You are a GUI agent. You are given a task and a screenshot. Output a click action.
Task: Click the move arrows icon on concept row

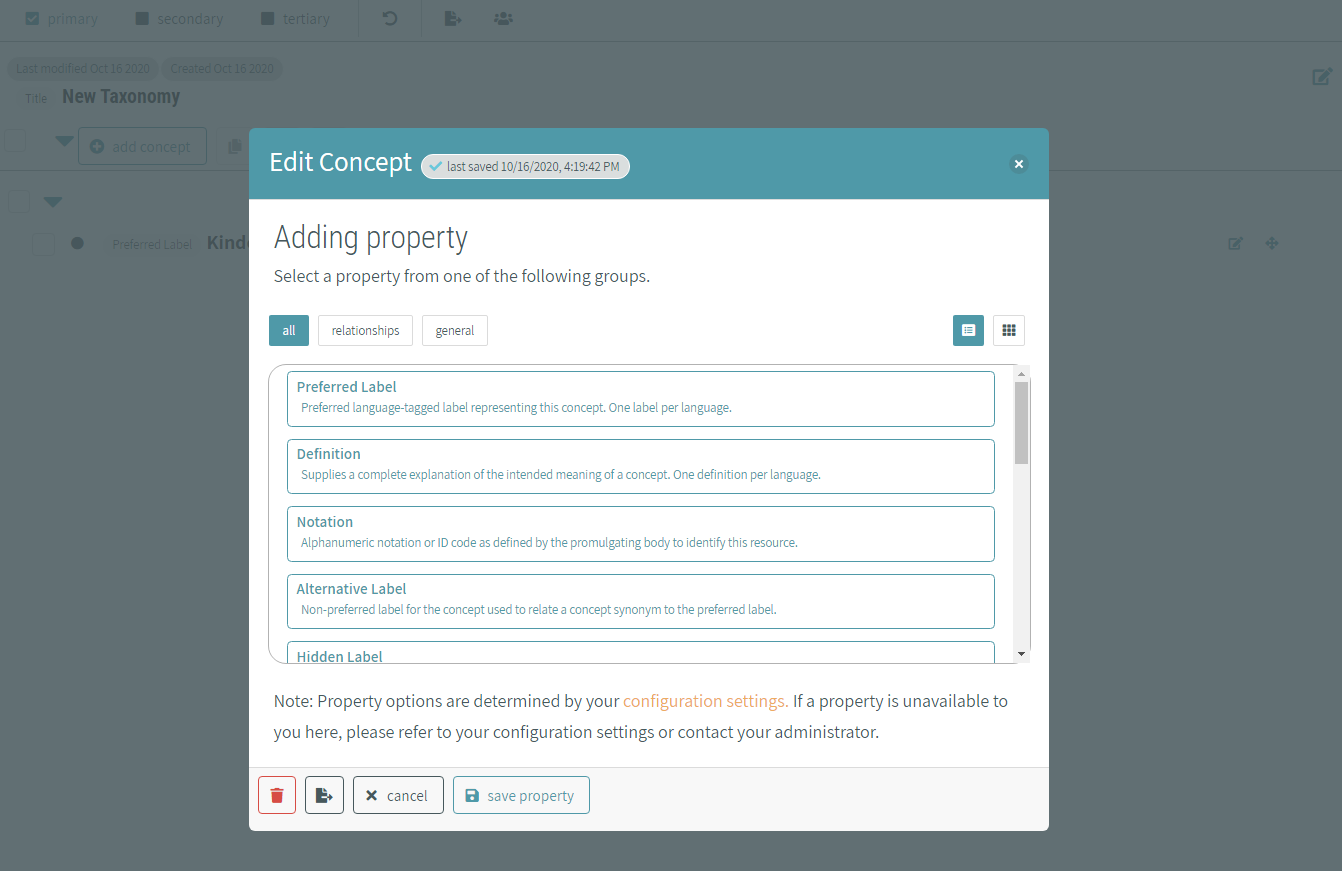(x=1272, y=243)
